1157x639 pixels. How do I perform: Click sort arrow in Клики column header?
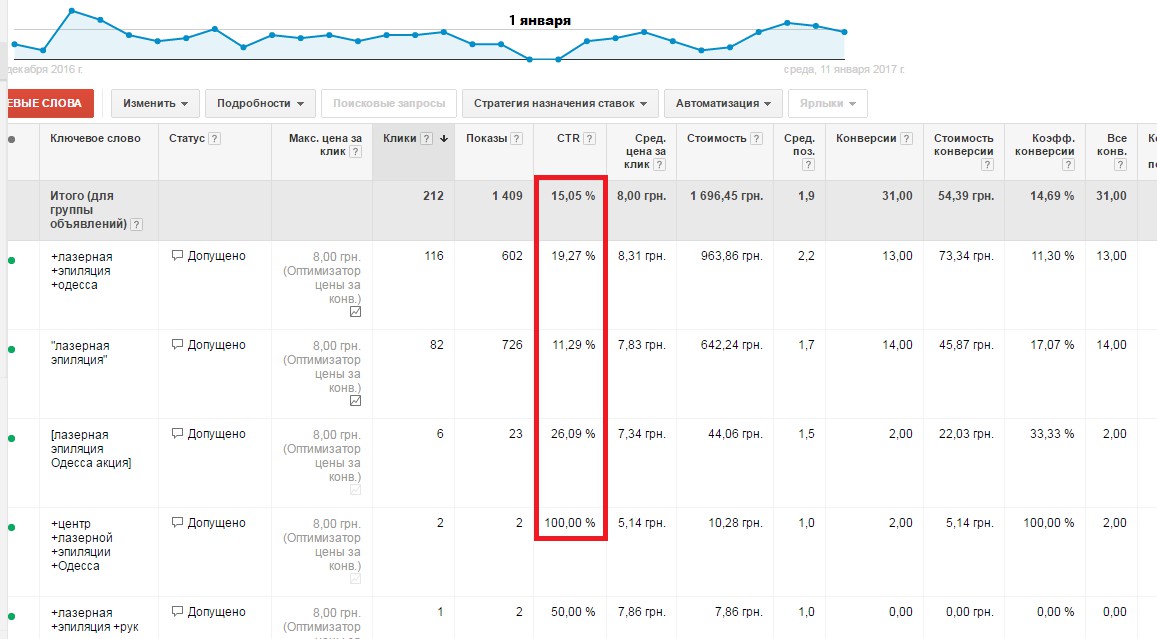[x=444, y=139]
